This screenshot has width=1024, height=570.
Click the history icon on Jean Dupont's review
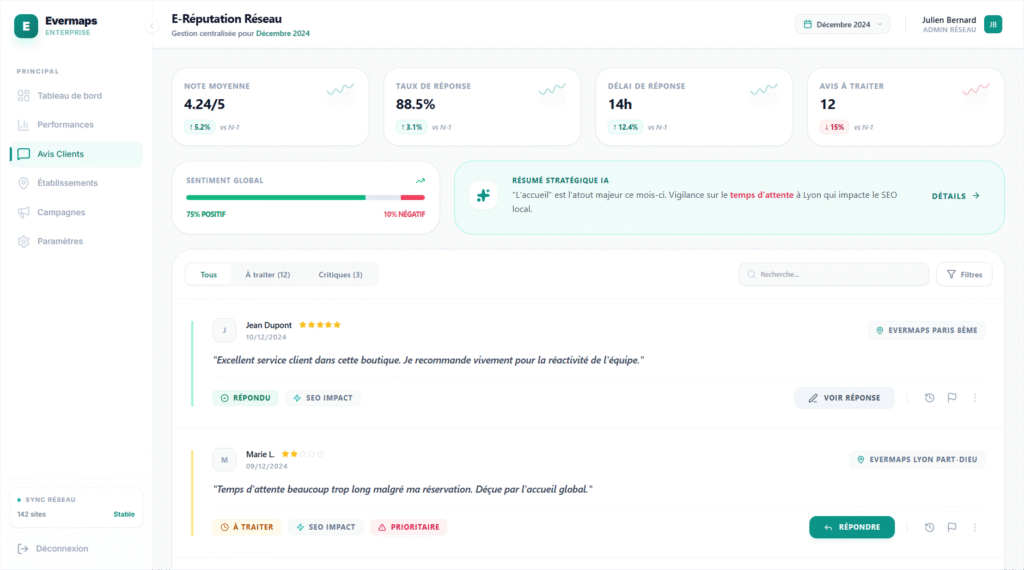click(x=929, y=398)
